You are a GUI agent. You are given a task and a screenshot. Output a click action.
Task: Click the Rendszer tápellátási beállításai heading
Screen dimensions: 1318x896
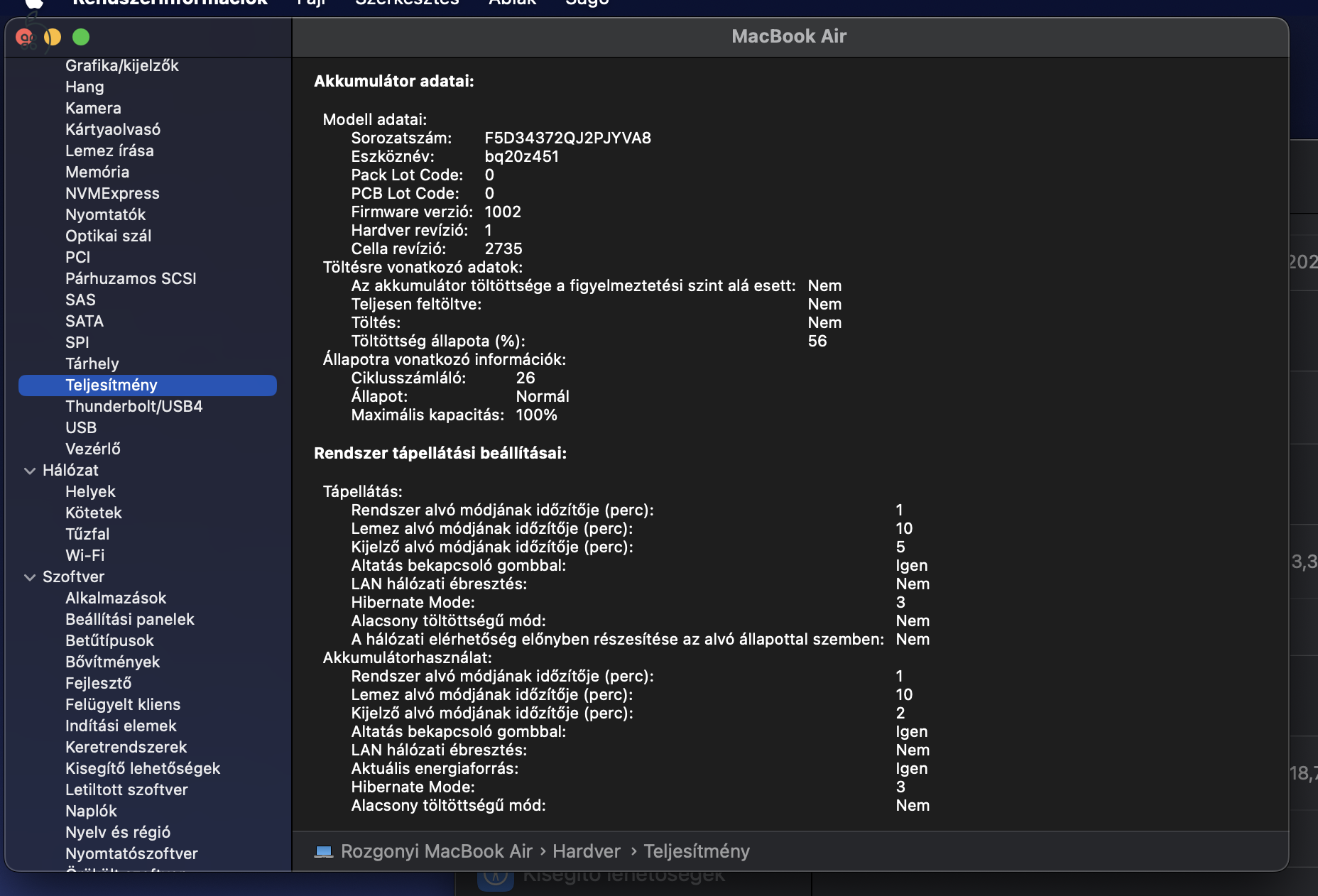click(x=440, y=453)
